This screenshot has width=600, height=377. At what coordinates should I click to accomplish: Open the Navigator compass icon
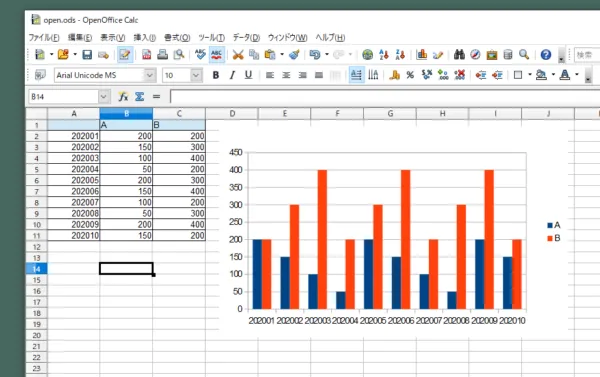pos(475,55)
